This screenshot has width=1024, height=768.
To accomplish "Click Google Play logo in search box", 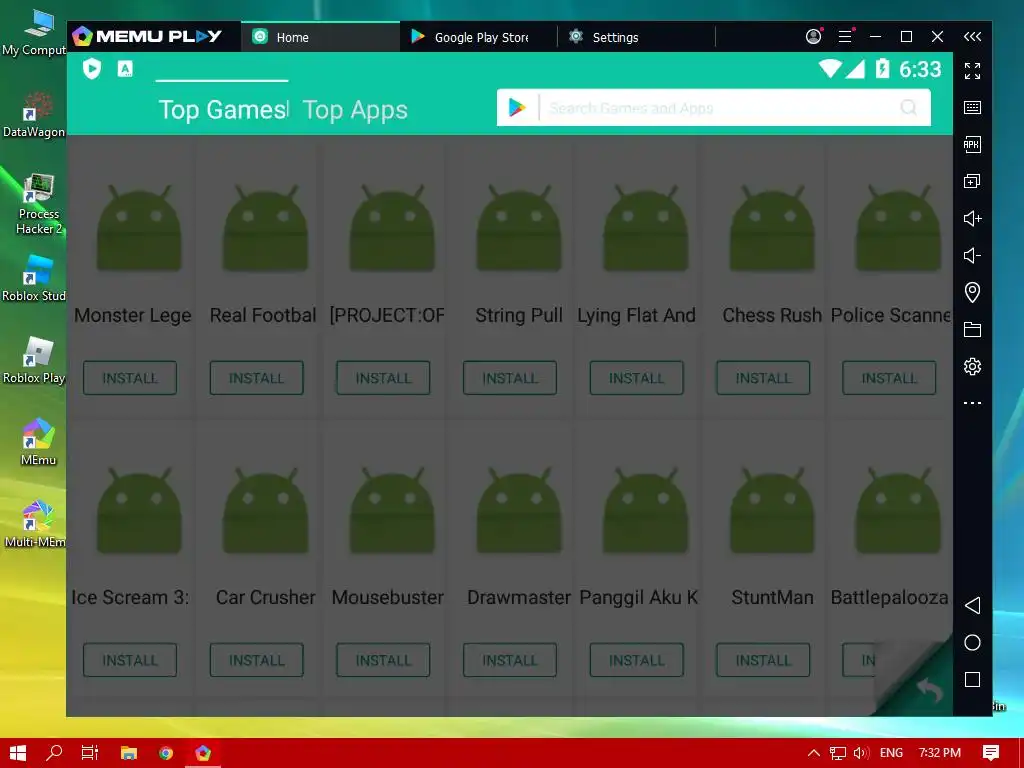I will tap(517, 108).
